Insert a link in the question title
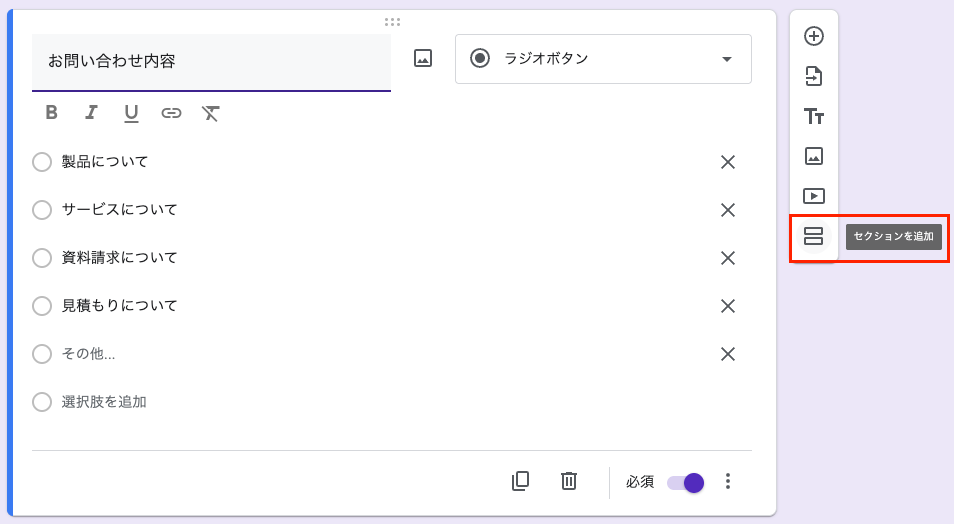 [x=171, y=113]
